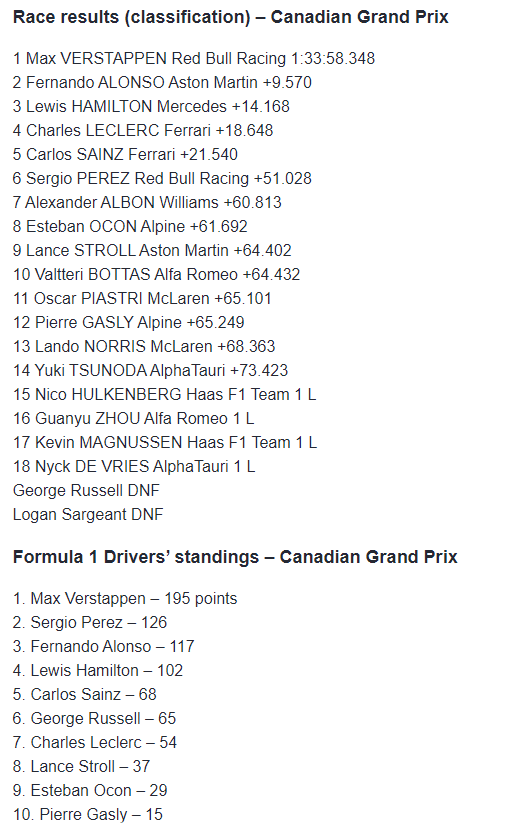Image resolution: width=505 pixels, height=826 pixels.
Task: Click Charles LECLERC Ferrari race result
Action: (x=143, y=130)
